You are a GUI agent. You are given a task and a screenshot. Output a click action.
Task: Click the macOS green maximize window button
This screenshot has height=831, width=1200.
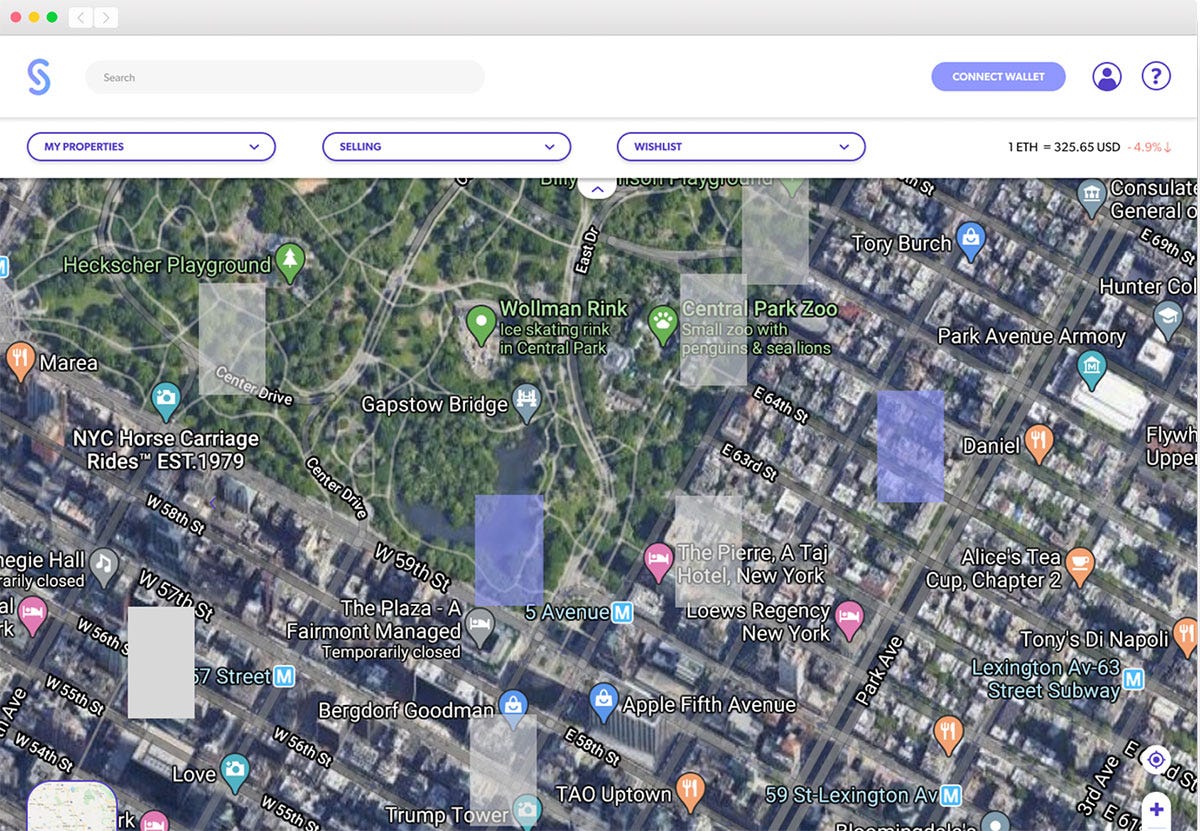coord(51,17)
